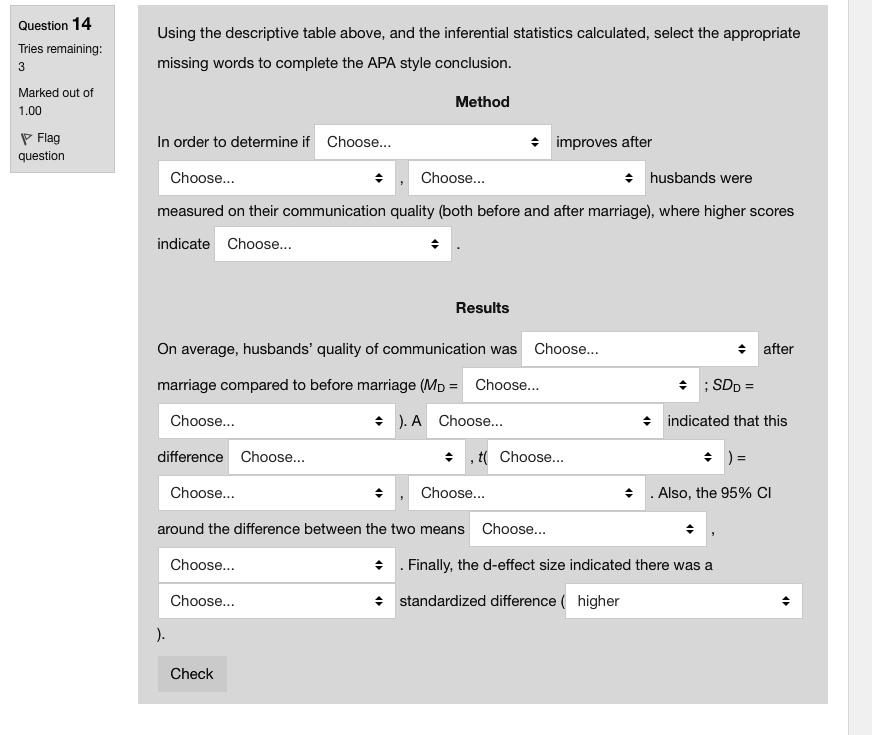Image resolution: width=872 pixels, height=735 pixels.
Task: Open the Choose dropdown after 'SDD ='
Action: [x=277, y=420]
